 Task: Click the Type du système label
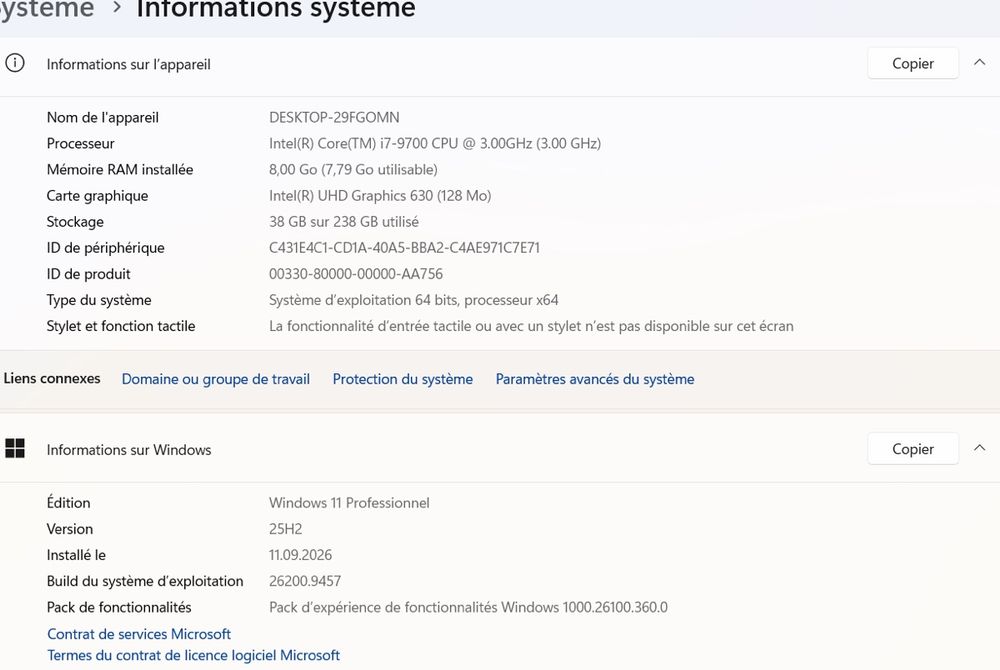[x=99, y=300]
